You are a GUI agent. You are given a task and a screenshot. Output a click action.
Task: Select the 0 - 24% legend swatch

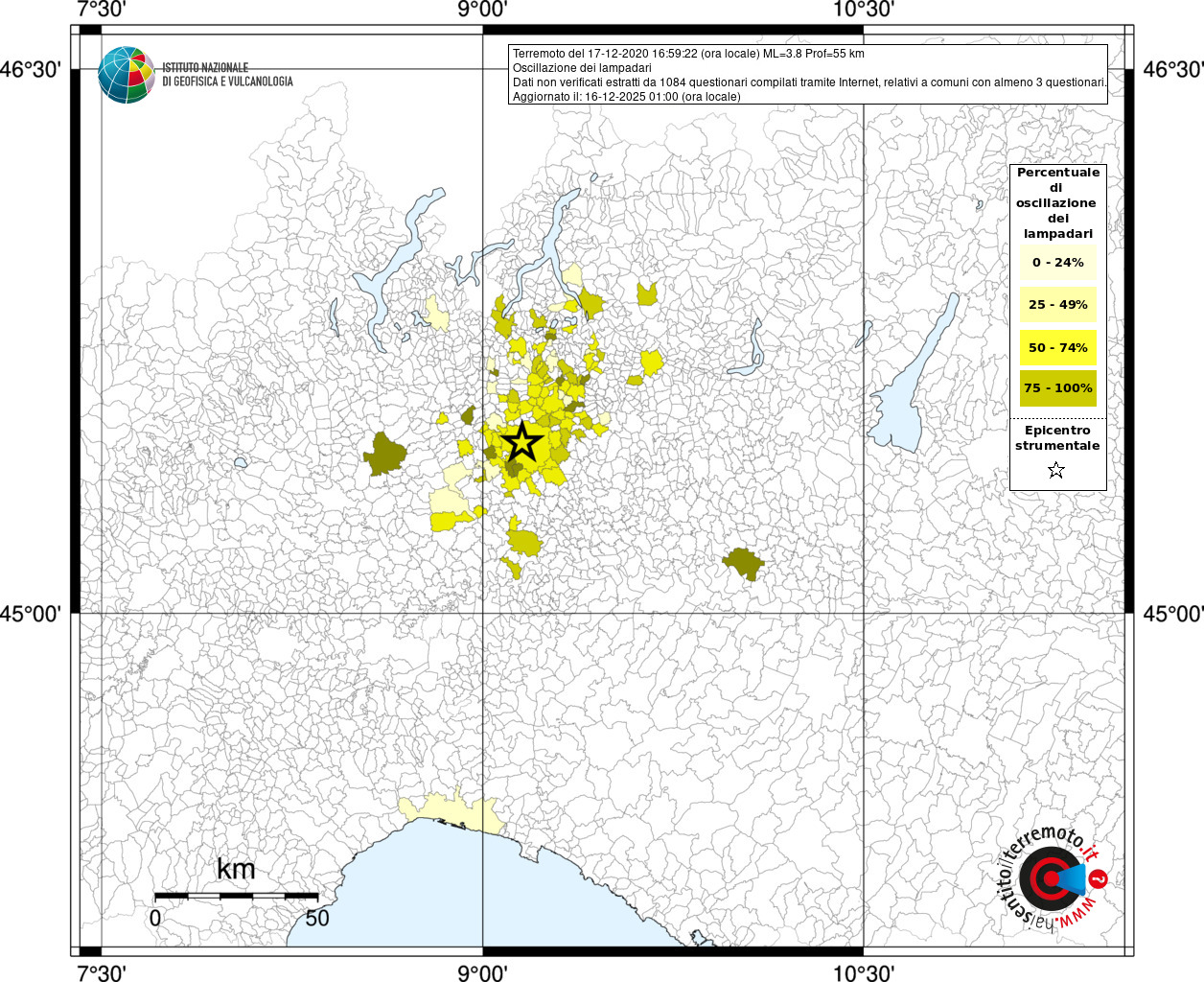[x=1058, y=263]
